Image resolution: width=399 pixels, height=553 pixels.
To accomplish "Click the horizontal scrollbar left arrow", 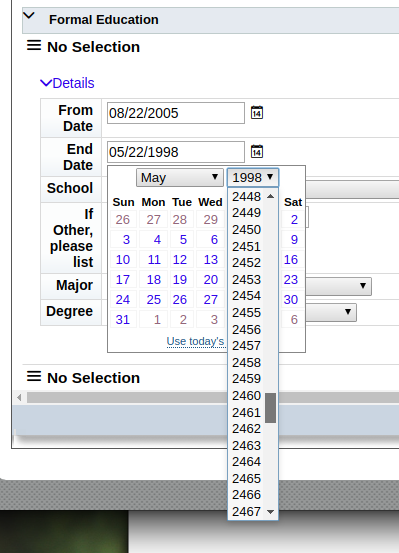I will coord(19,397).
